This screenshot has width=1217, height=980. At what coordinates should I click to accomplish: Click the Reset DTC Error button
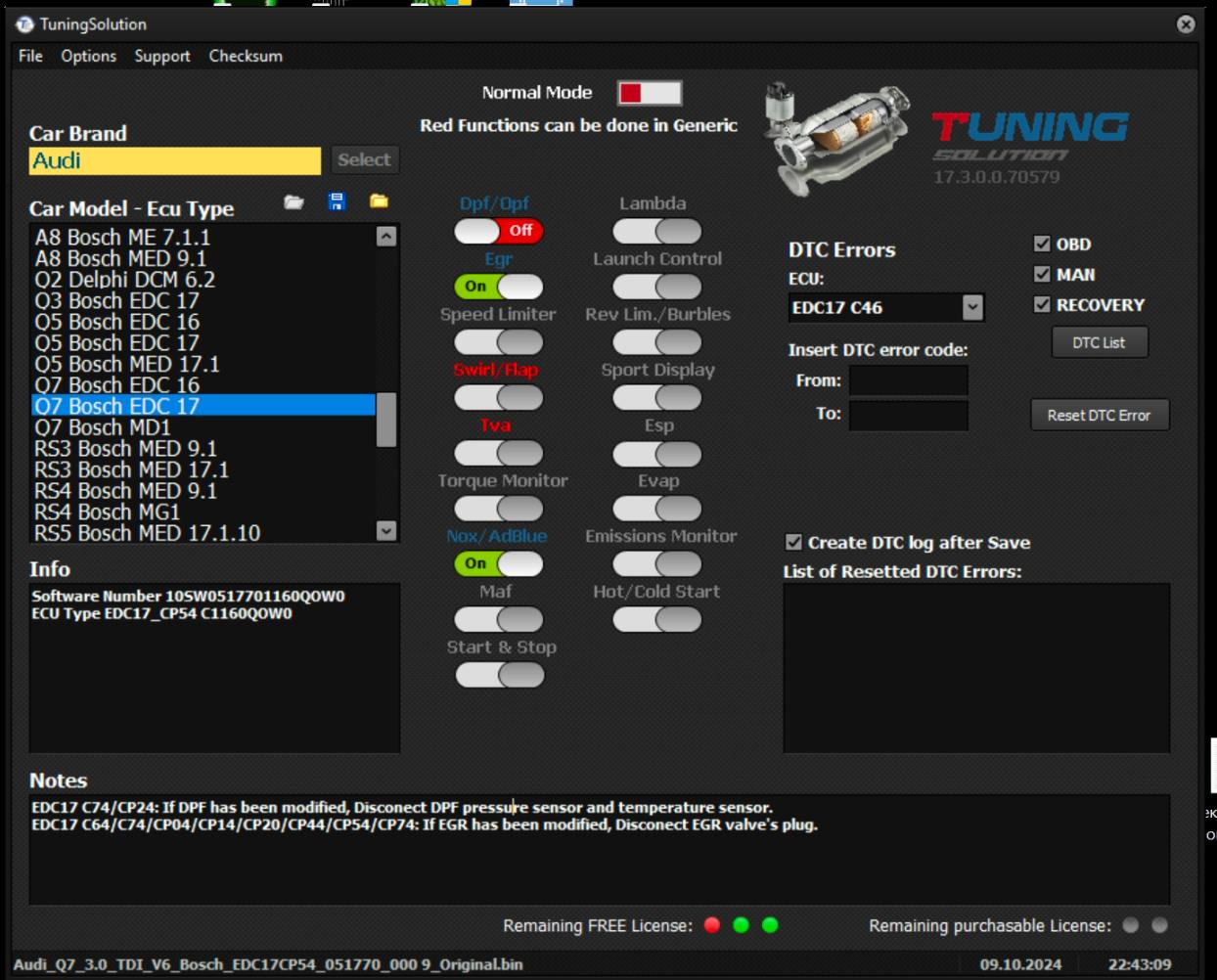(1100, 415)
